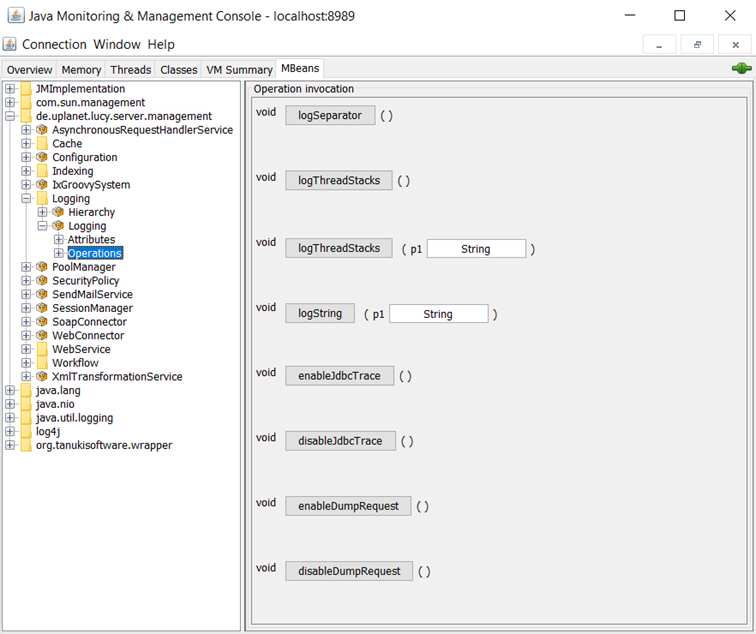Screen dimensions: 756x634
Task: Select the Attributes tree item
Action: tap(91, 240)
